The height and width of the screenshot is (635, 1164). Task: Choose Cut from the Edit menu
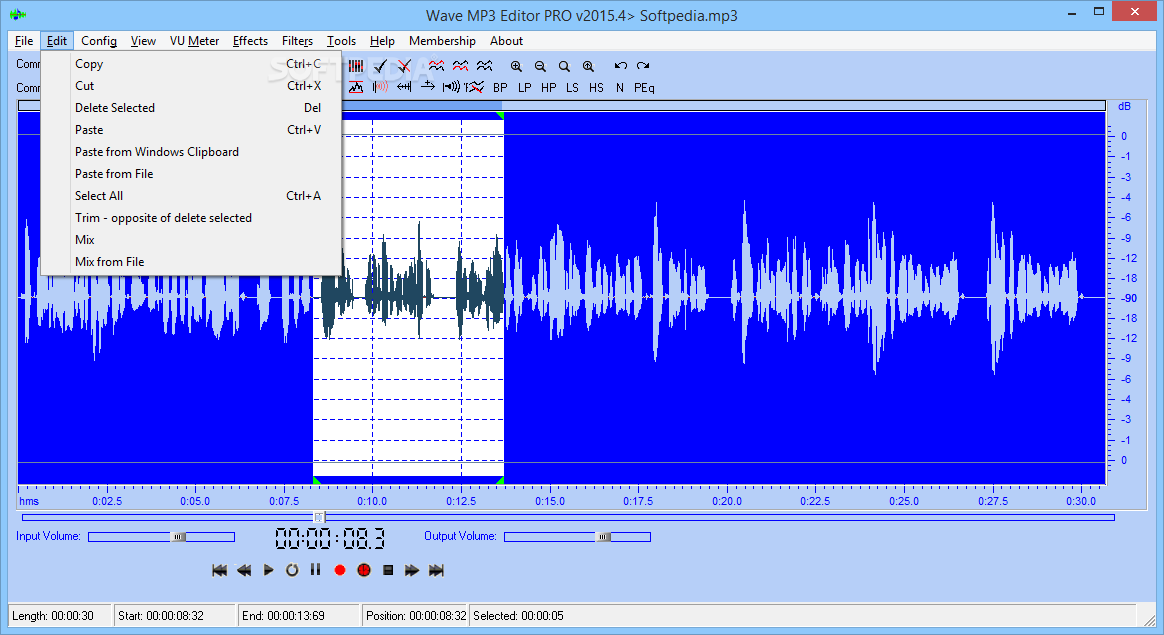tap(192, 85)
